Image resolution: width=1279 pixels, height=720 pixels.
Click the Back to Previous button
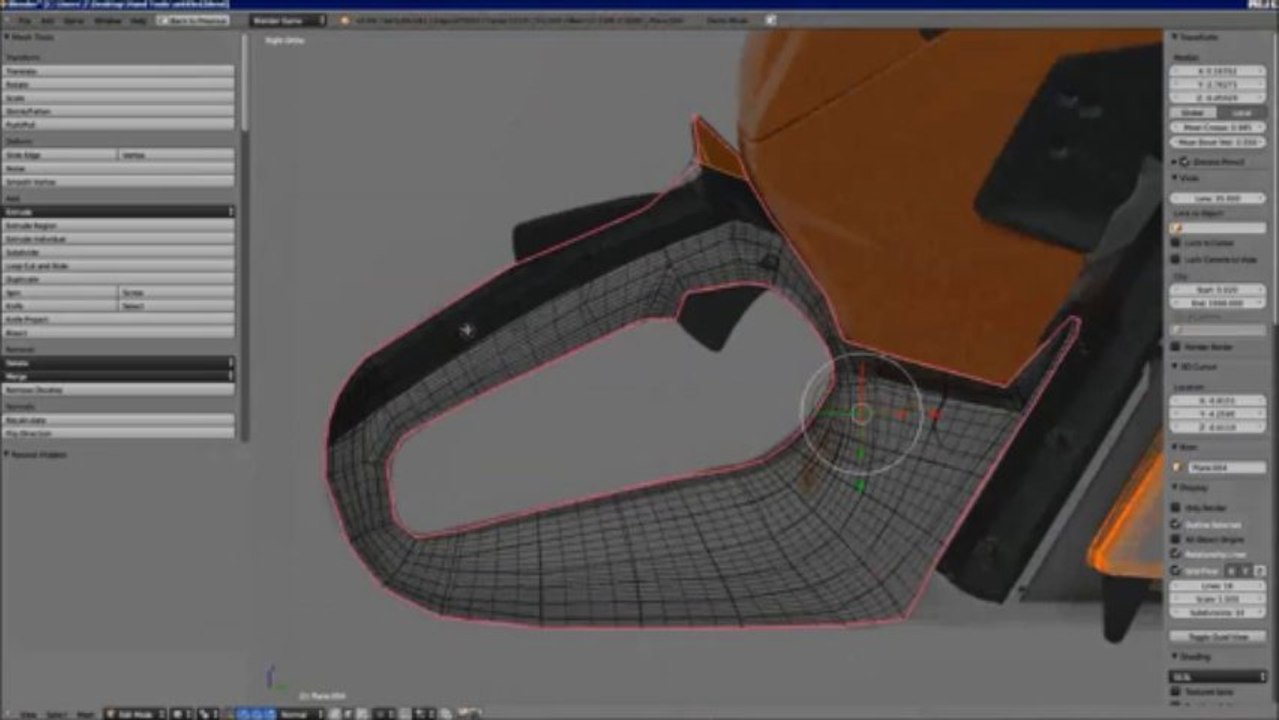[x=193, y=20]
